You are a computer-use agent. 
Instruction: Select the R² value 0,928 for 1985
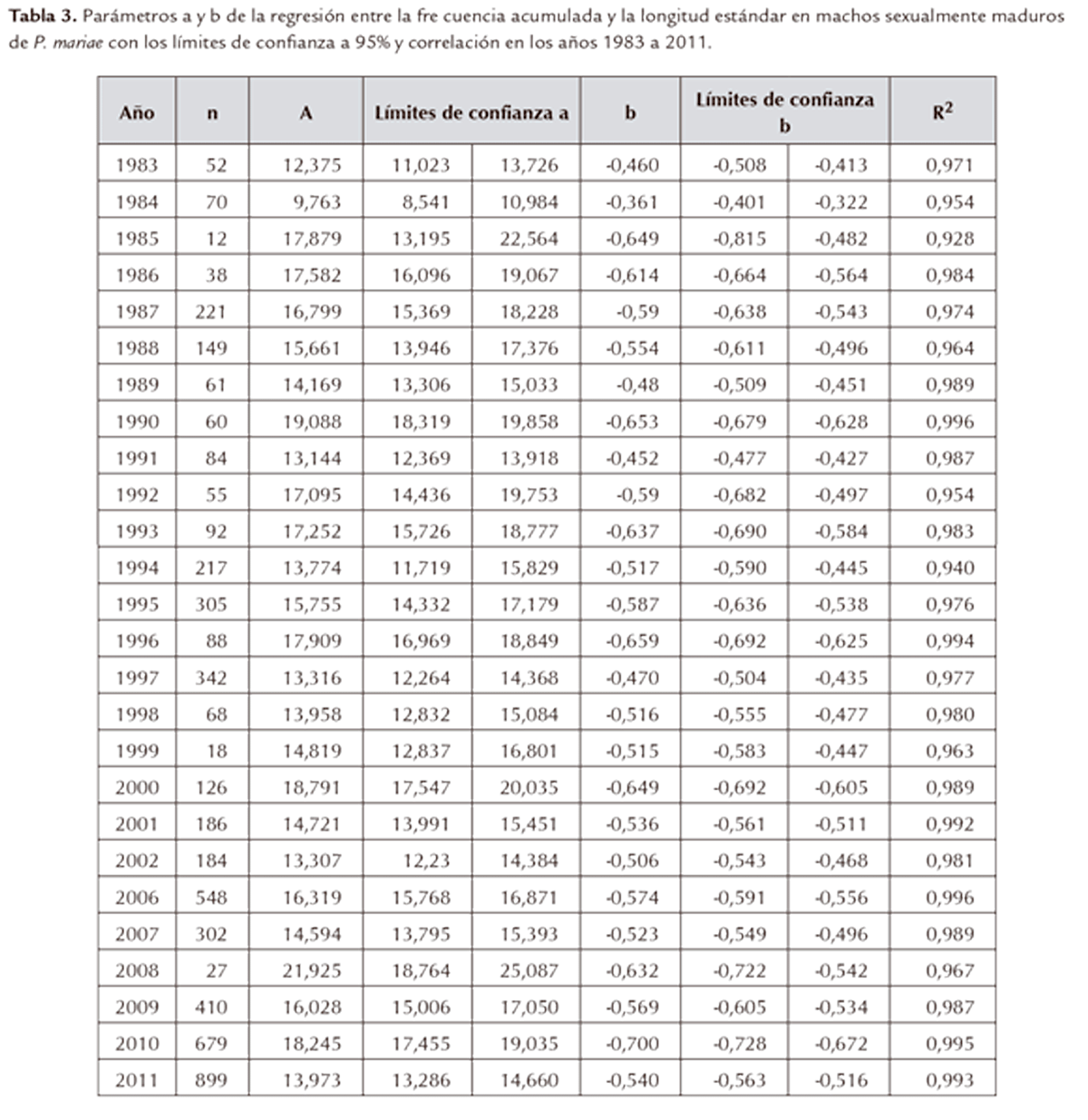[949, 239]
